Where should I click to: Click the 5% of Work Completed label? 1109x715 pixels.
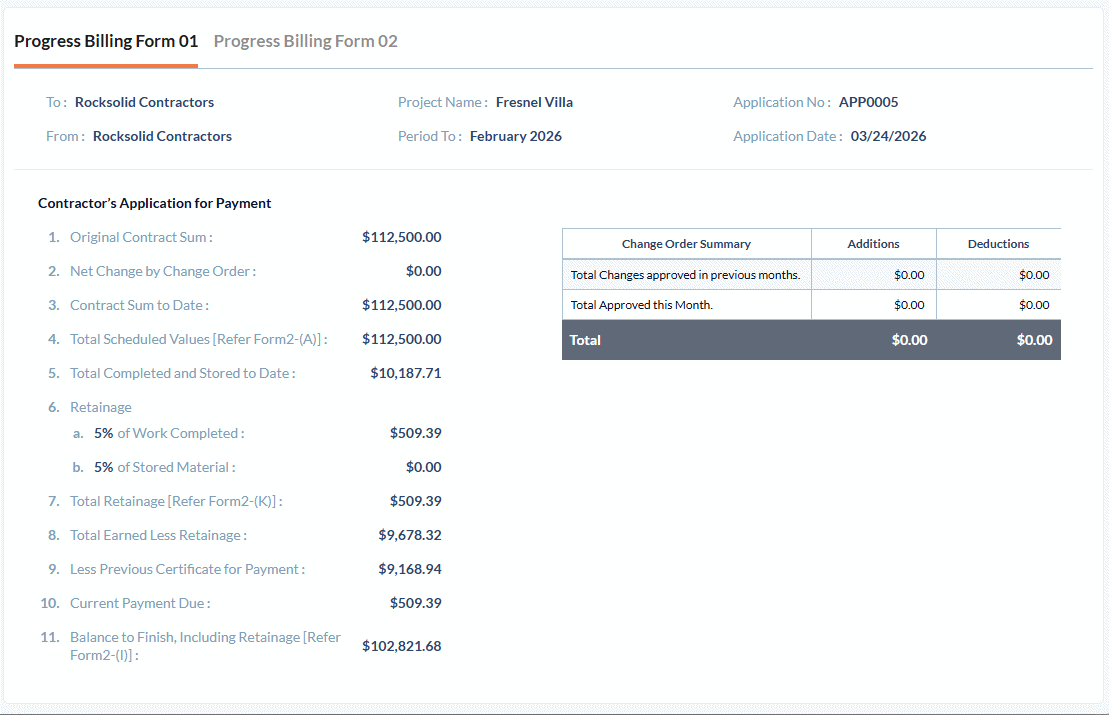[x=169, y=433]
